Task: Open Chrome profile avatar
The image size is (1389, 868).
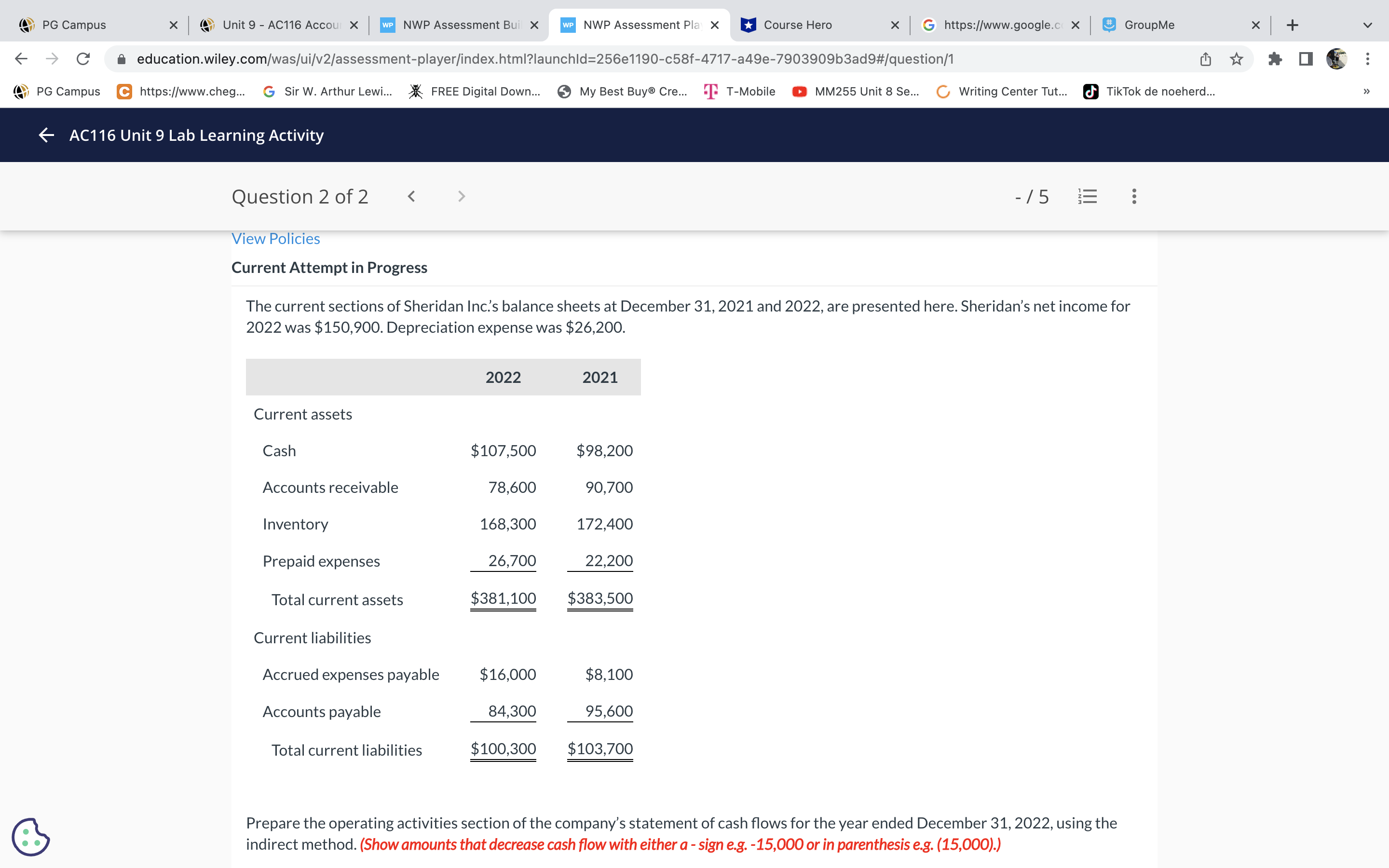Action: (1337, 58)
